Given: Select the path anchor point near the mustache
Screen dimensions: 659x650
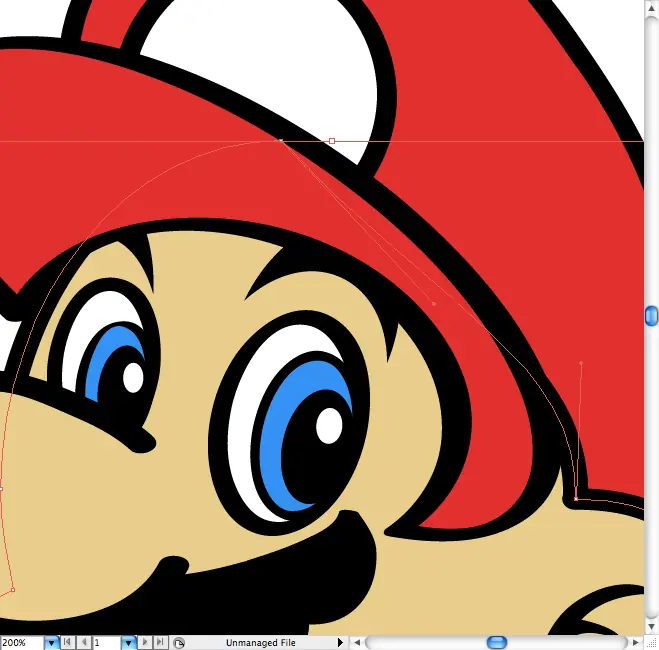Looking at the screenshot, I should (13, 590).
